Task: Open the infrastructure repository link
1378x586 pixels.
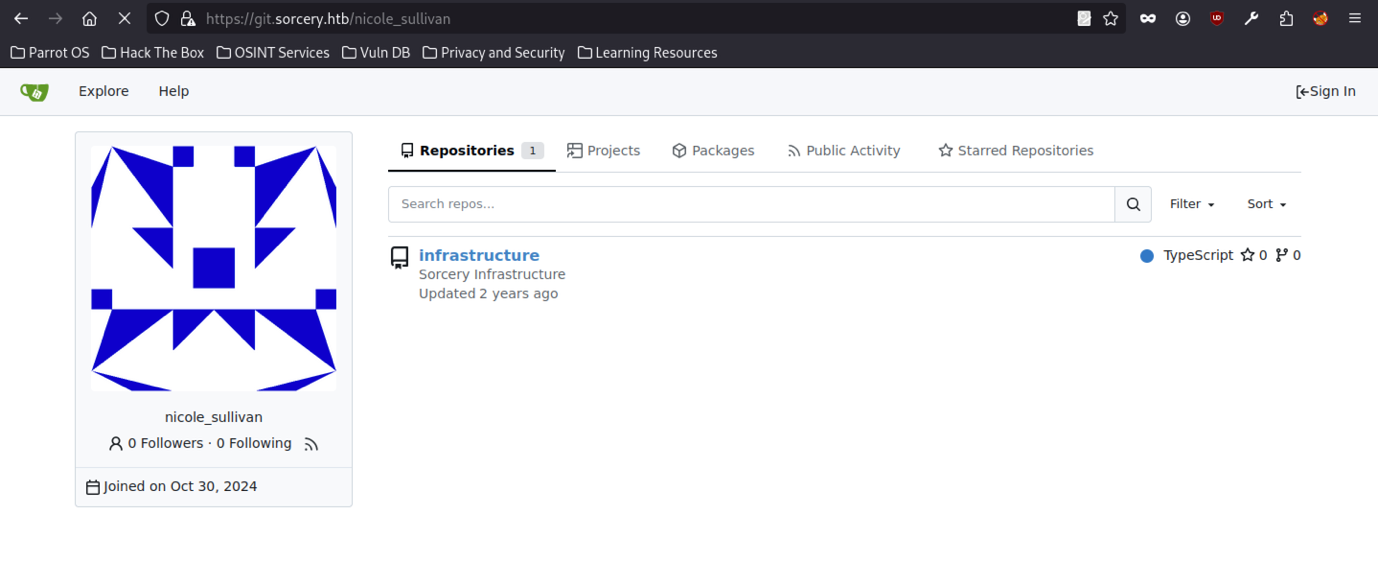Action: (x=479, y=255)
